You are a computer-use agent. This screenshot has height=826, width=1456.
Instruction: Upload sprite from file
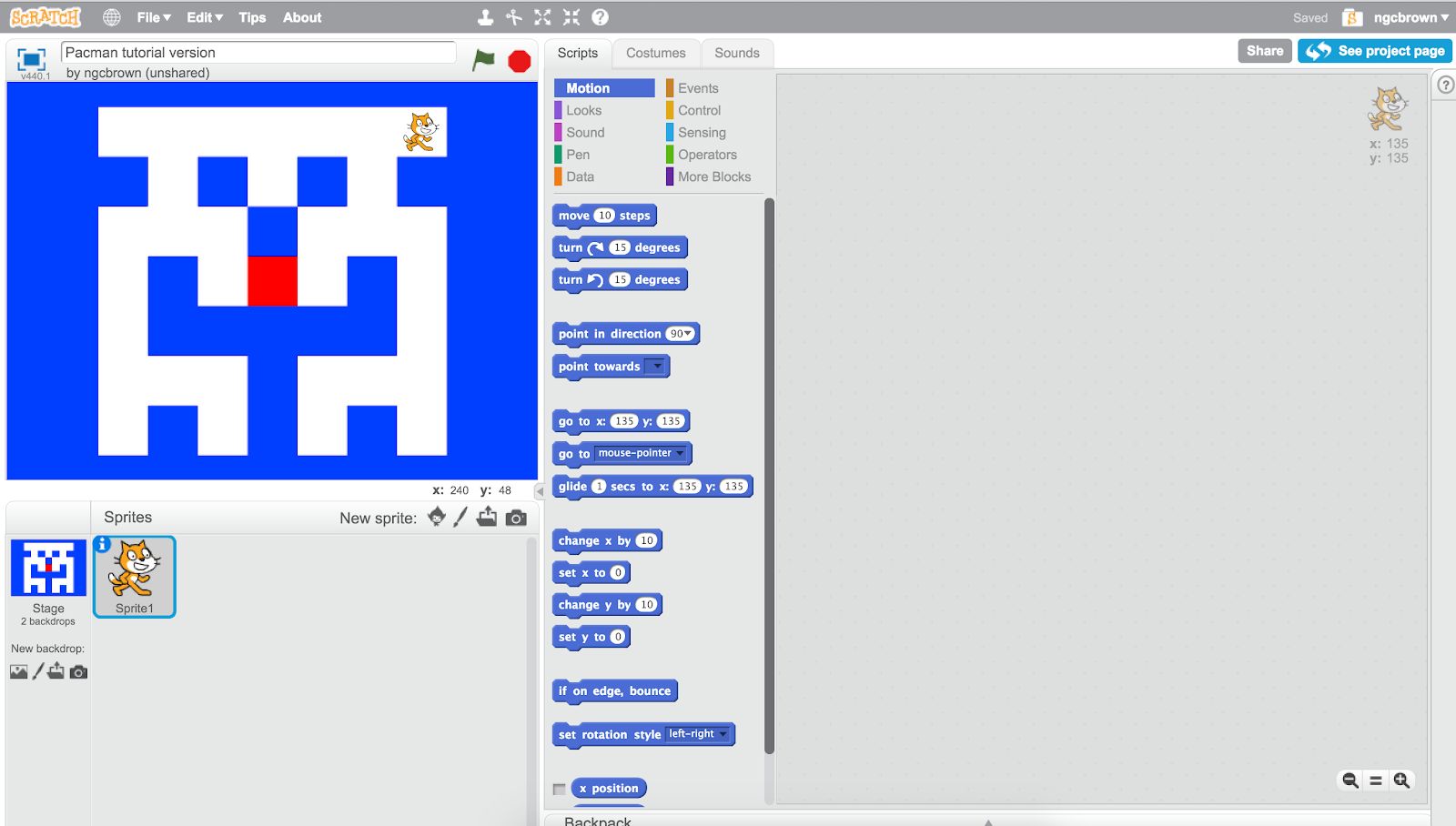click(x=487, y=517)
